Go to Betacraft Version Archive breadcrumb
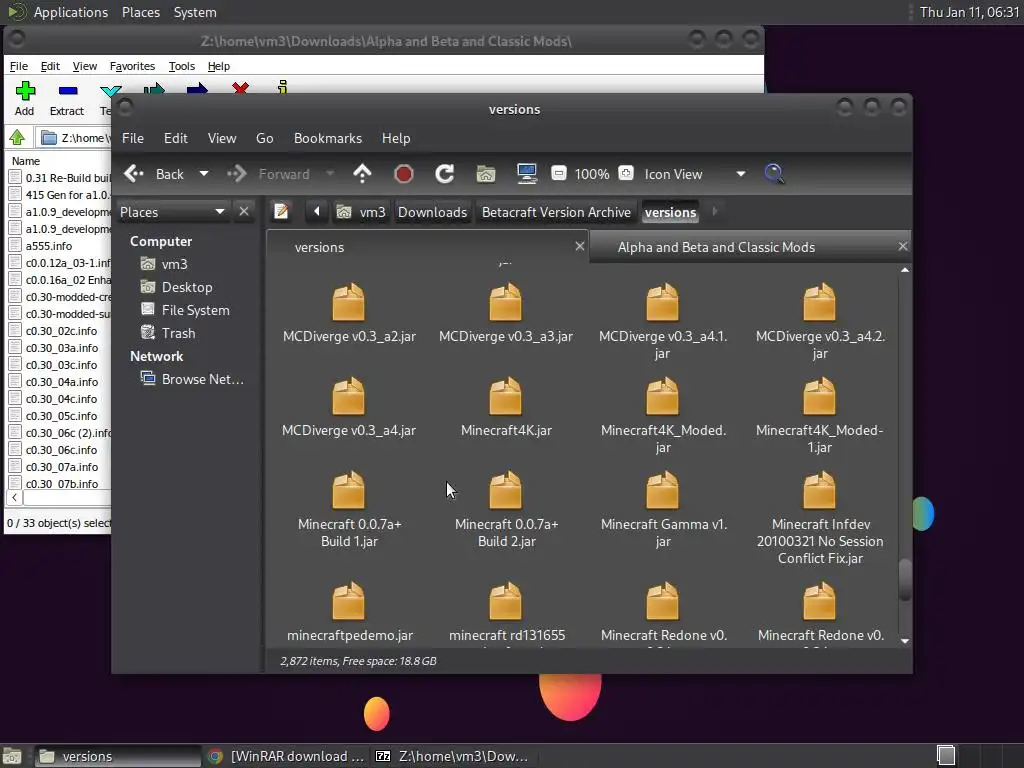1024x768 pixels. [556, 212]
